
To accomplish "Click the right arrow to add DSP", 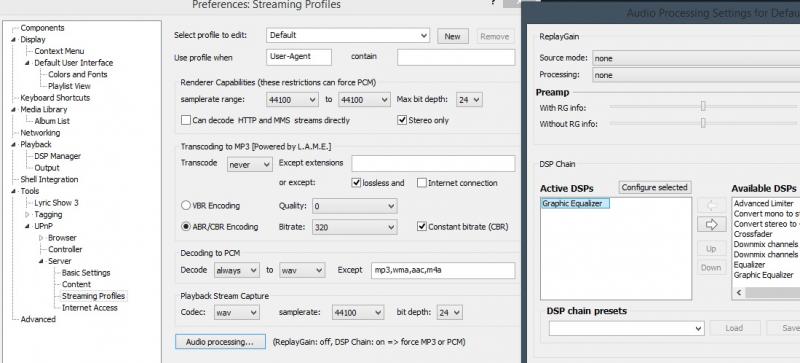I will [x=711, y=225].
